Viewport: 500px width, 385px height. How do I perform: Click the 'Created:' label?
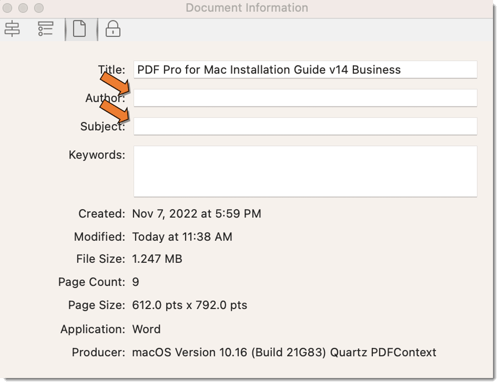[102, 214]
